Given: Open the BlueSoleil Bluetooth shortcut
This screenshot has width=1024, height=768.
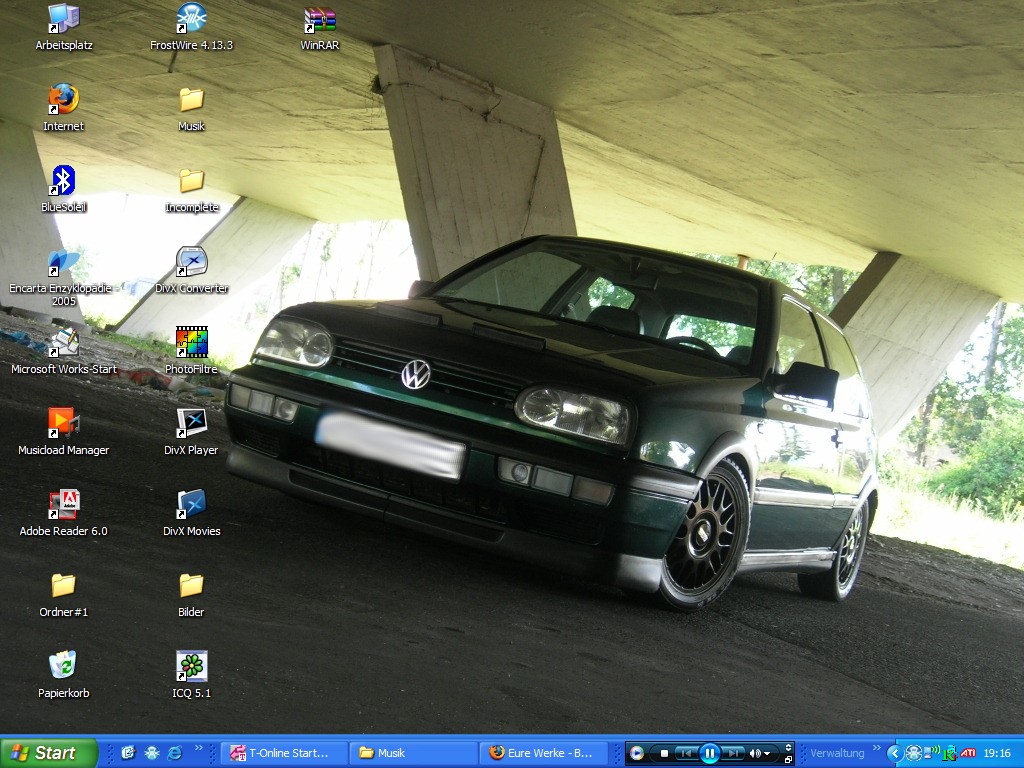Looking at the screenshot, I should pyautogui.click(x=63, y=189).
